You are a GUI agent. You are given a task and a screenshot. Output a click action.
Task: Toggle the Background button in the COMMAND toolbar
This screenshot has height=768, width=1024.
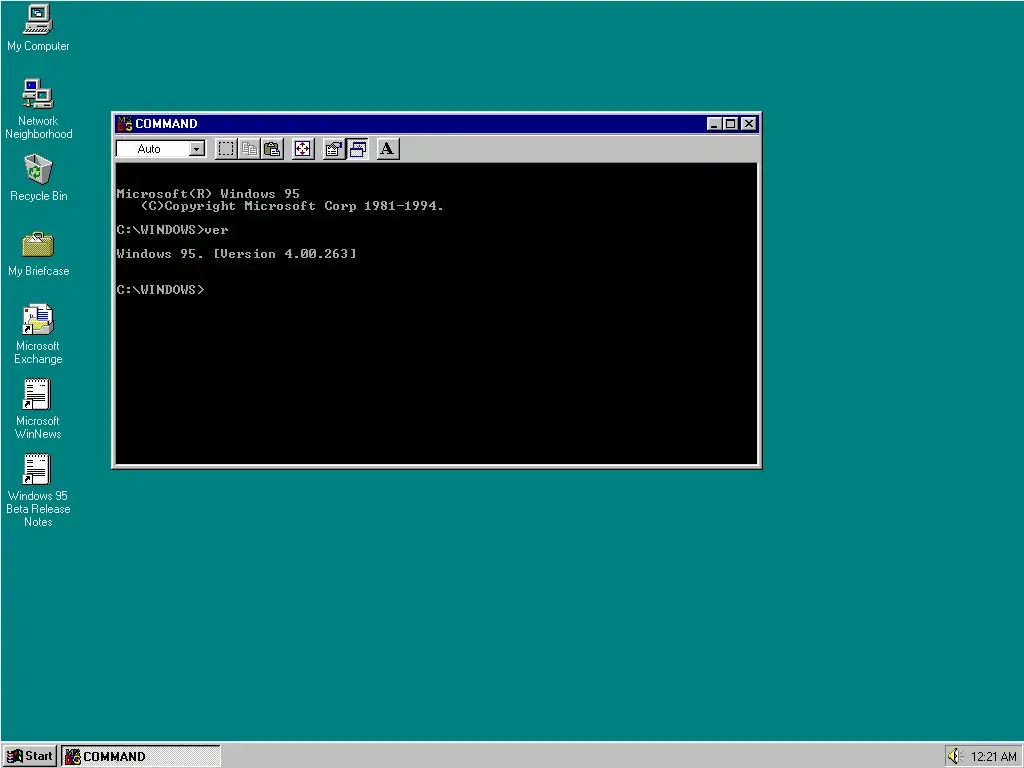[357, 150]
